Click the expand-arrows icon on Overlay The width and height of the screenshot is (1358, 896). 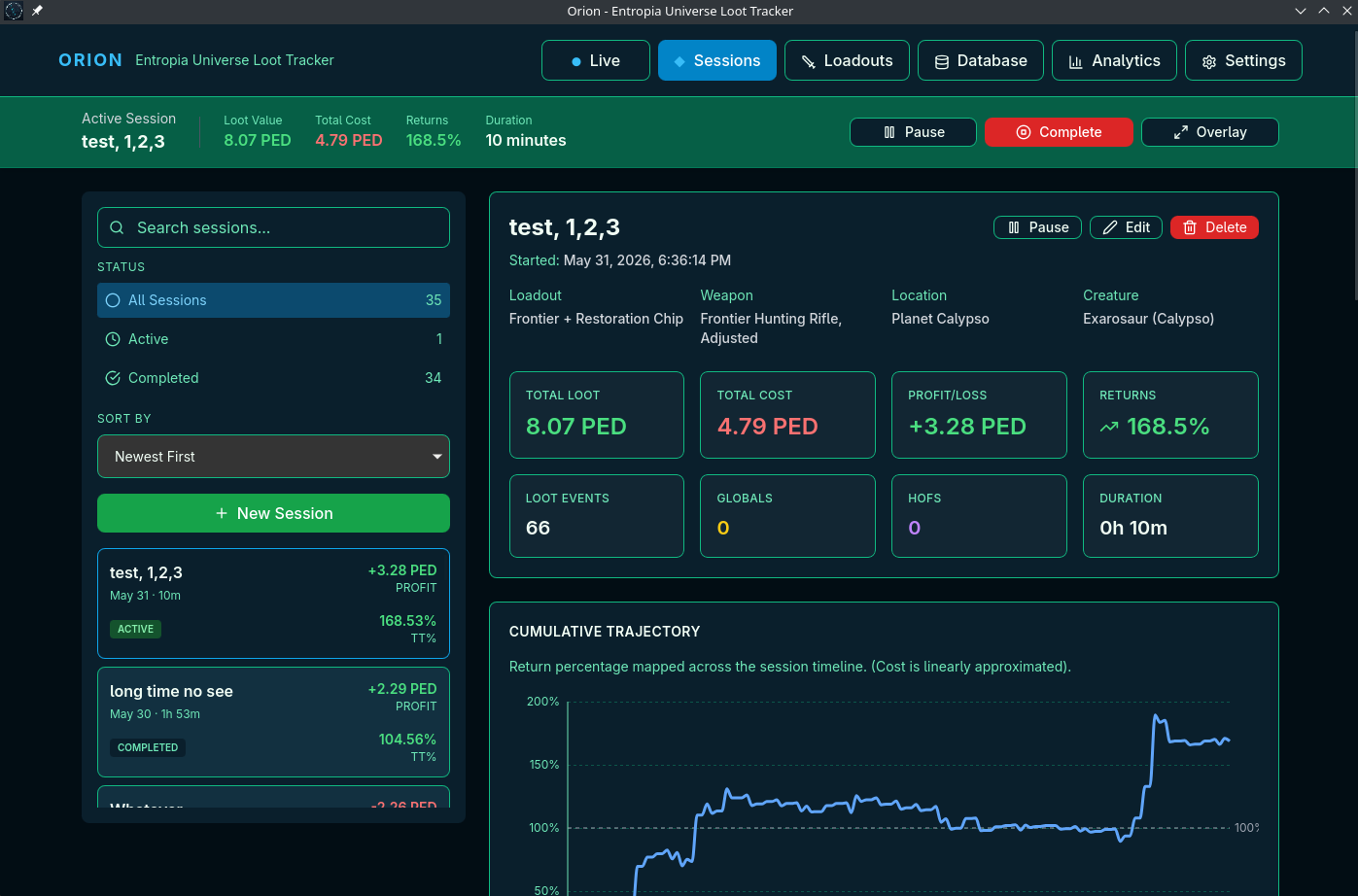pyautogui.click(x=1180, y=132)
